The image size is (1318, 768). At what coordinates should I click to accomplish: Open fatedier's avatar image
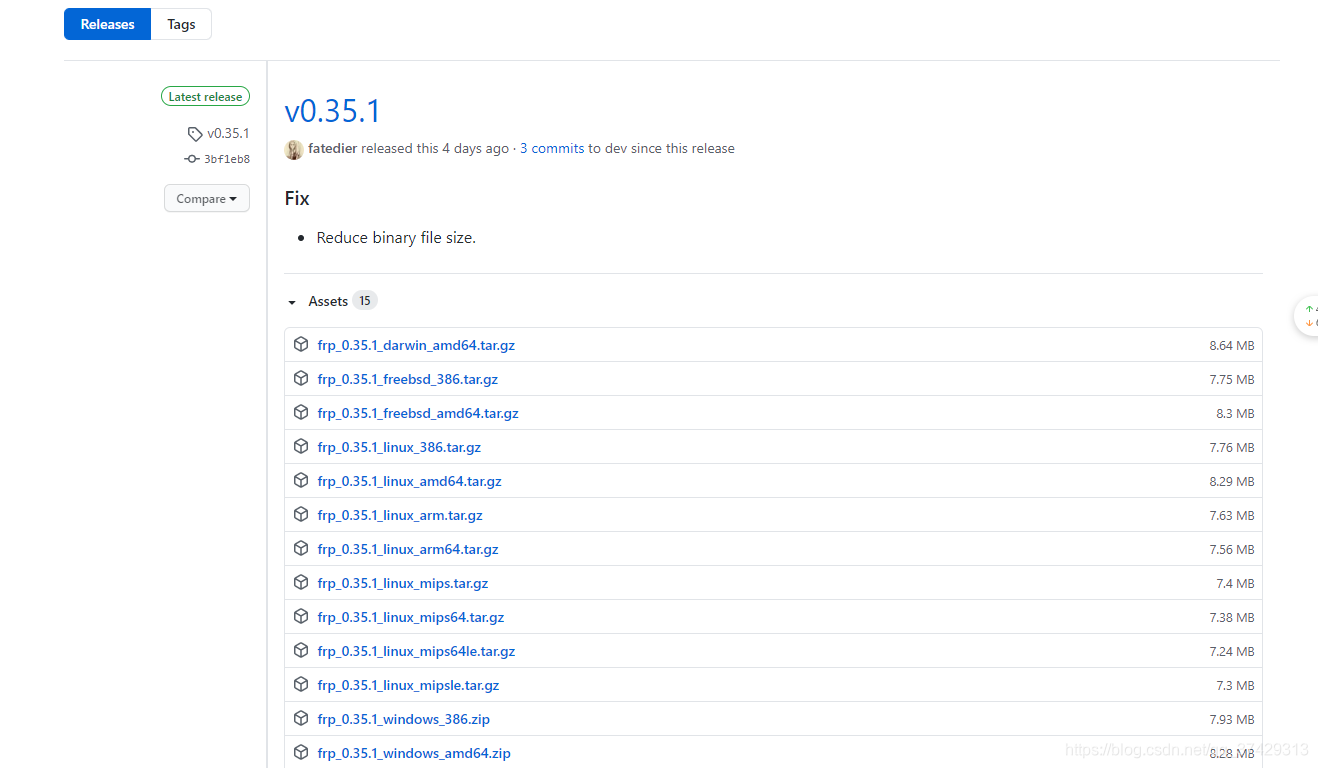pyautogui.click(x=294, y=149)
